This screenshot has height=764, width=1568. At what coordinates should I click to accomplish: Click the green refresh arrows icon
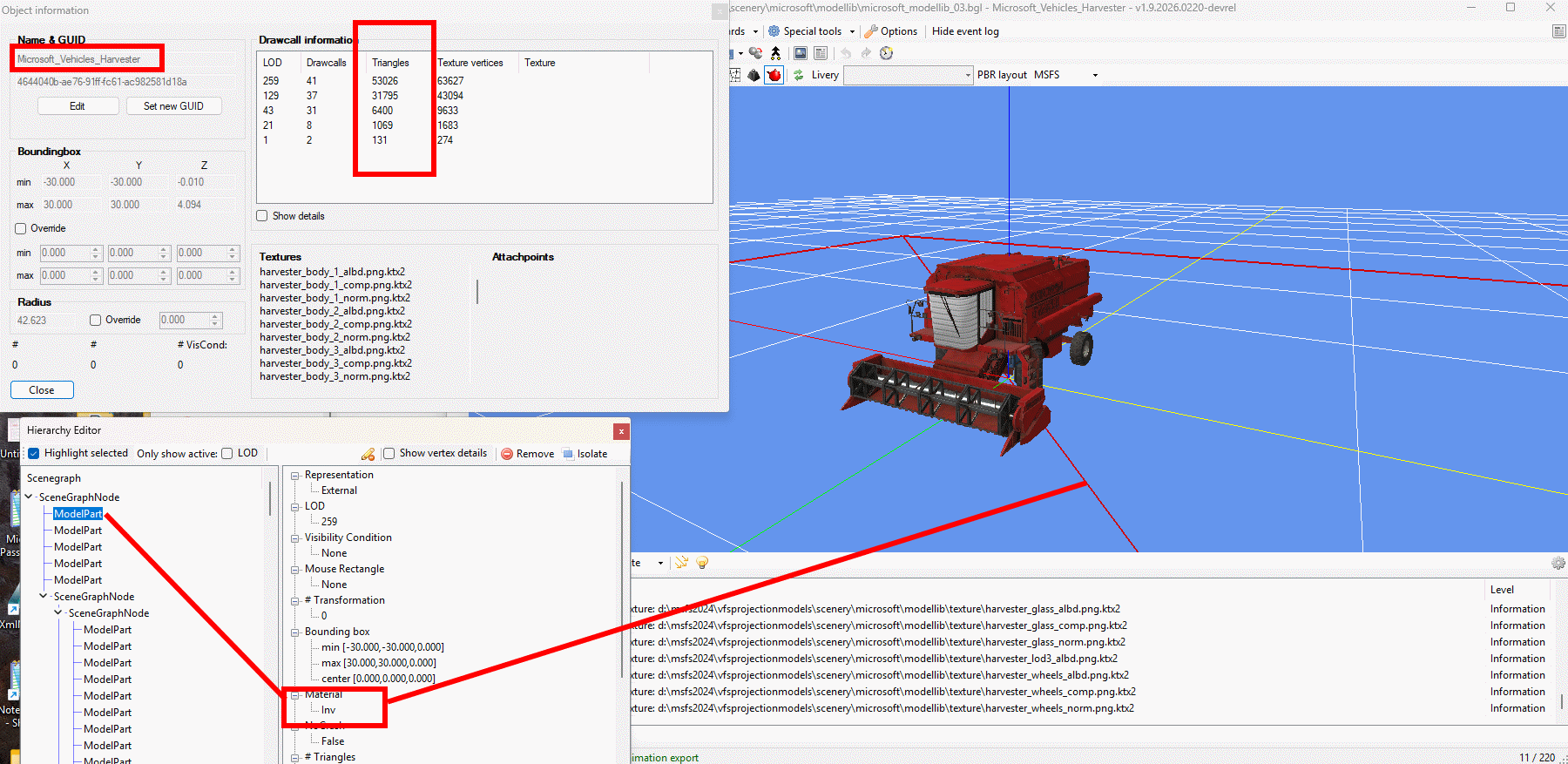coord(798,75)
